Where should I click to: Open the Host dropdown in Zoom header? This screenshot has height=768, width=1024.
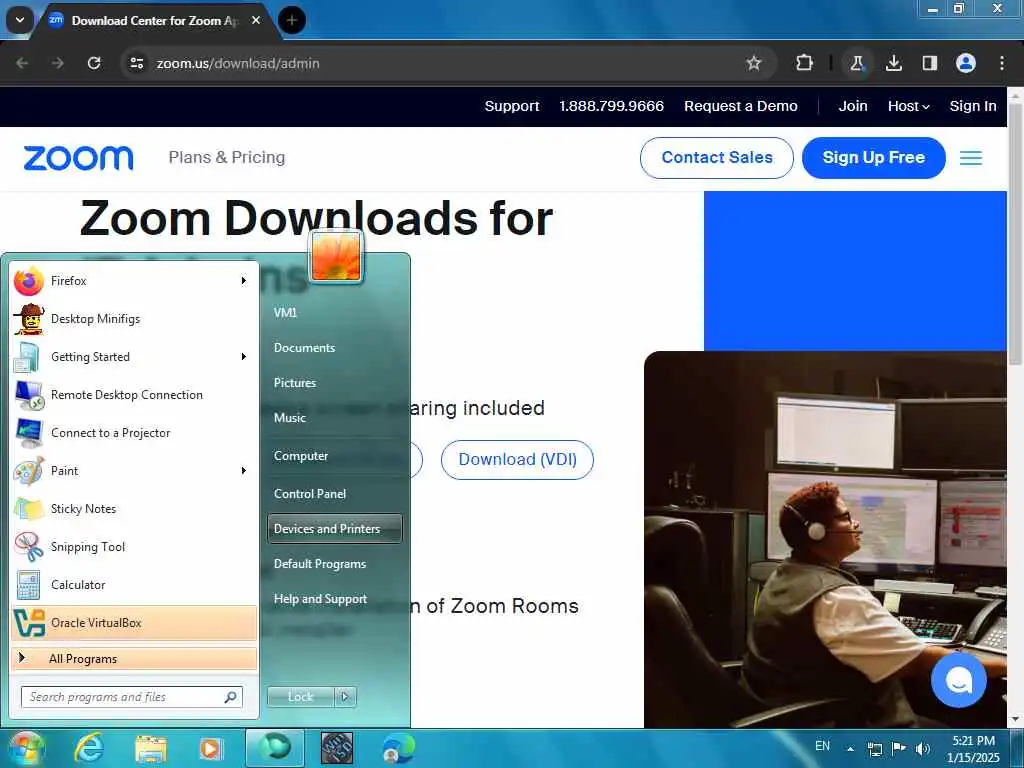click(908, 106)
